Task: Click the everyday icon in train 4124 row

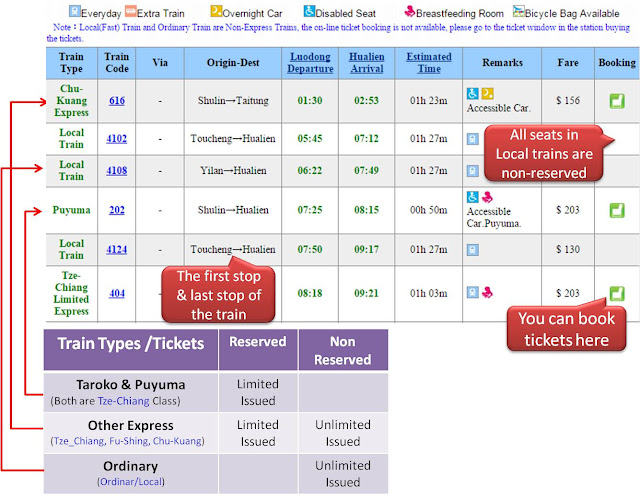Action: point(473,249)
